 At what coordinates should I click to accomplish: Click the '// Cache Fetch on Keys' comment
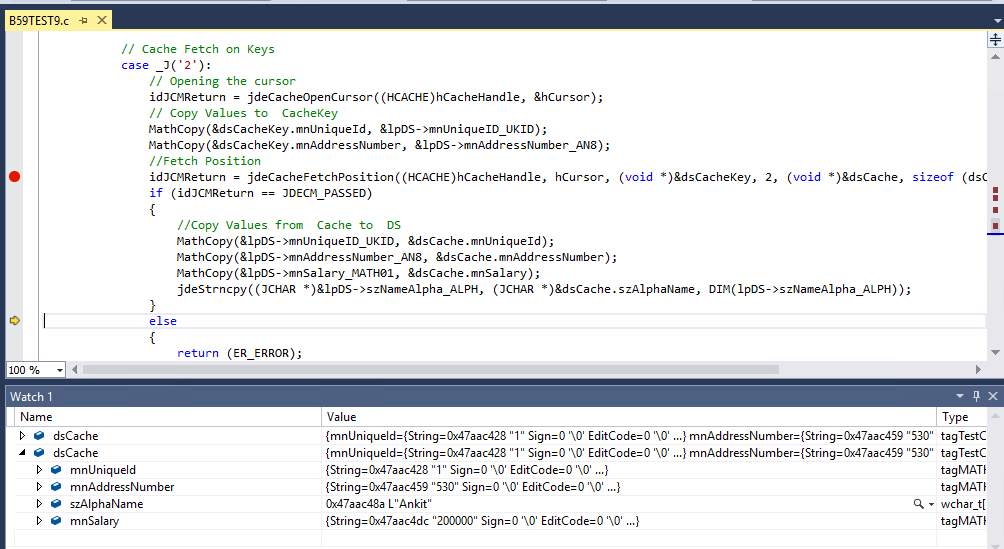click(x=198, y=49)
